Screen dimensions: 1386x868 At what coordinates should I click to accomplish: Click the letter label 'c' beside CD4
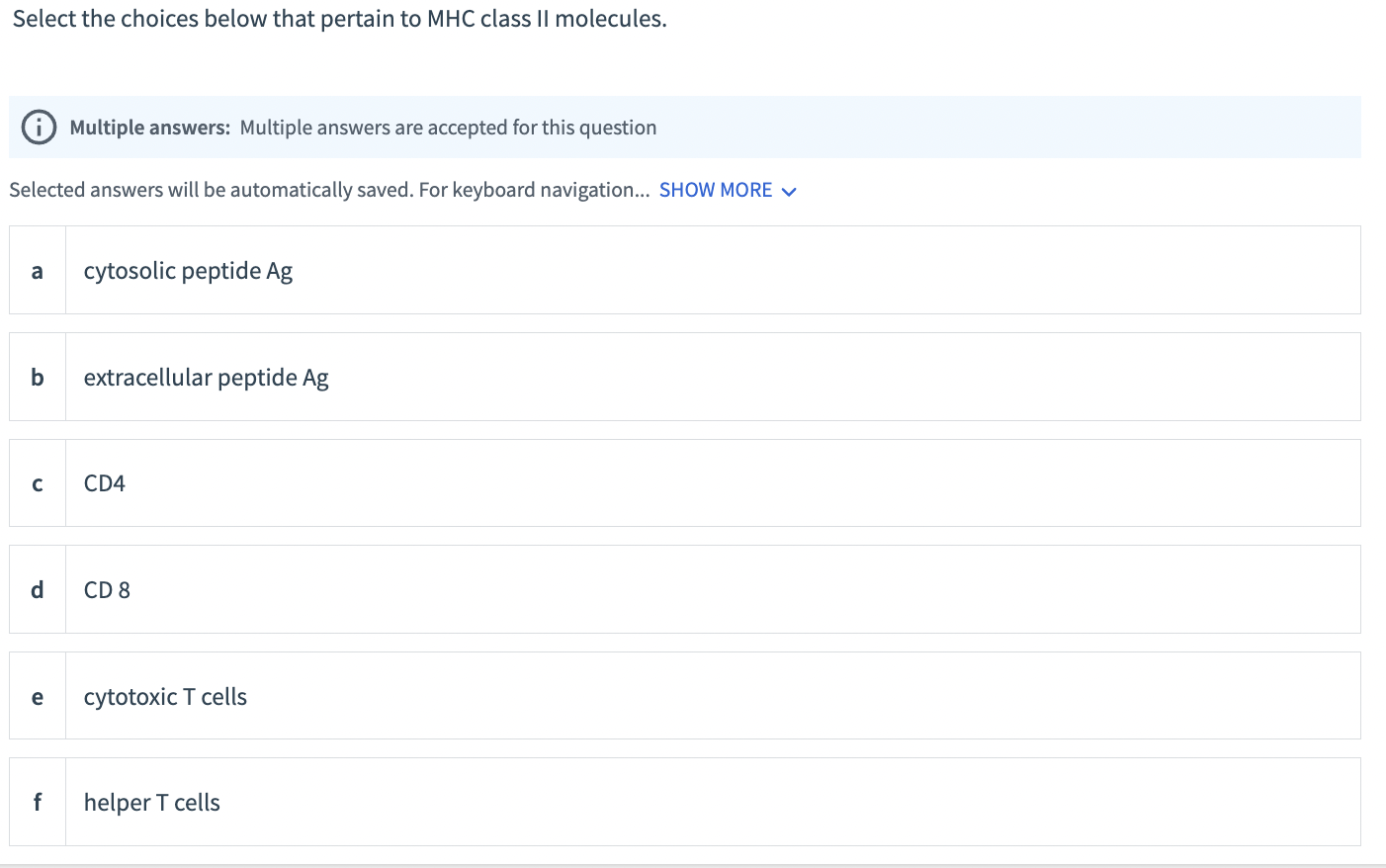click(x=37, y=482)
